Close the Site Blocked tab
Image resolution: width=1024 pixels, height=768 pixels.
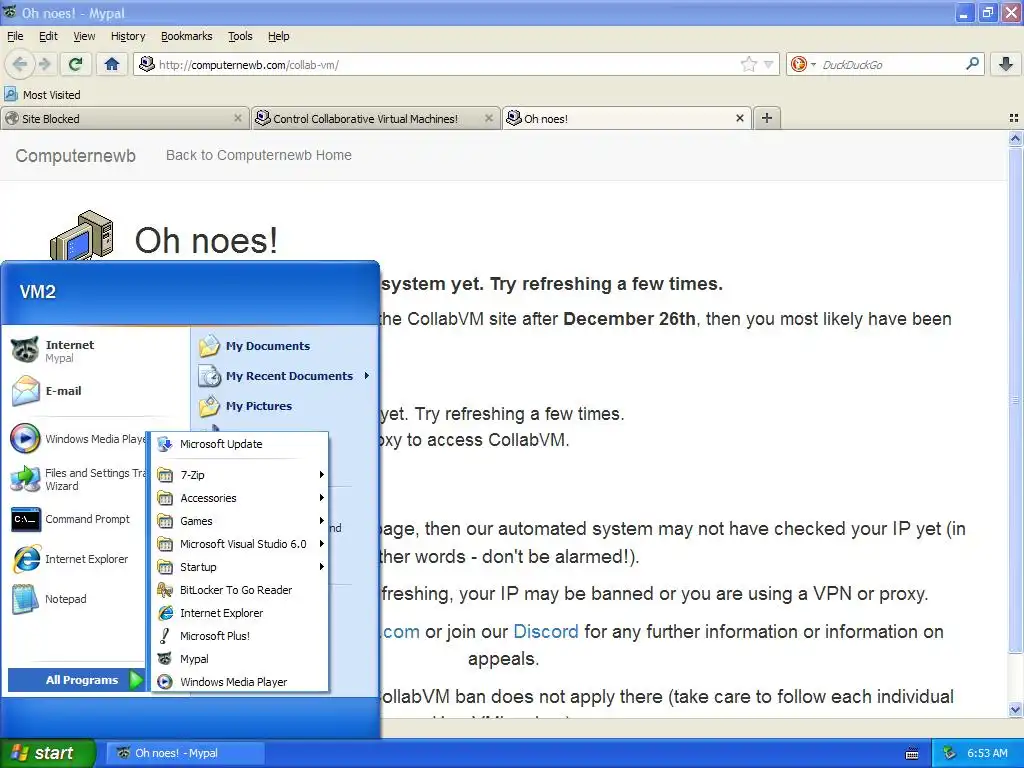(x=238, y=118)
